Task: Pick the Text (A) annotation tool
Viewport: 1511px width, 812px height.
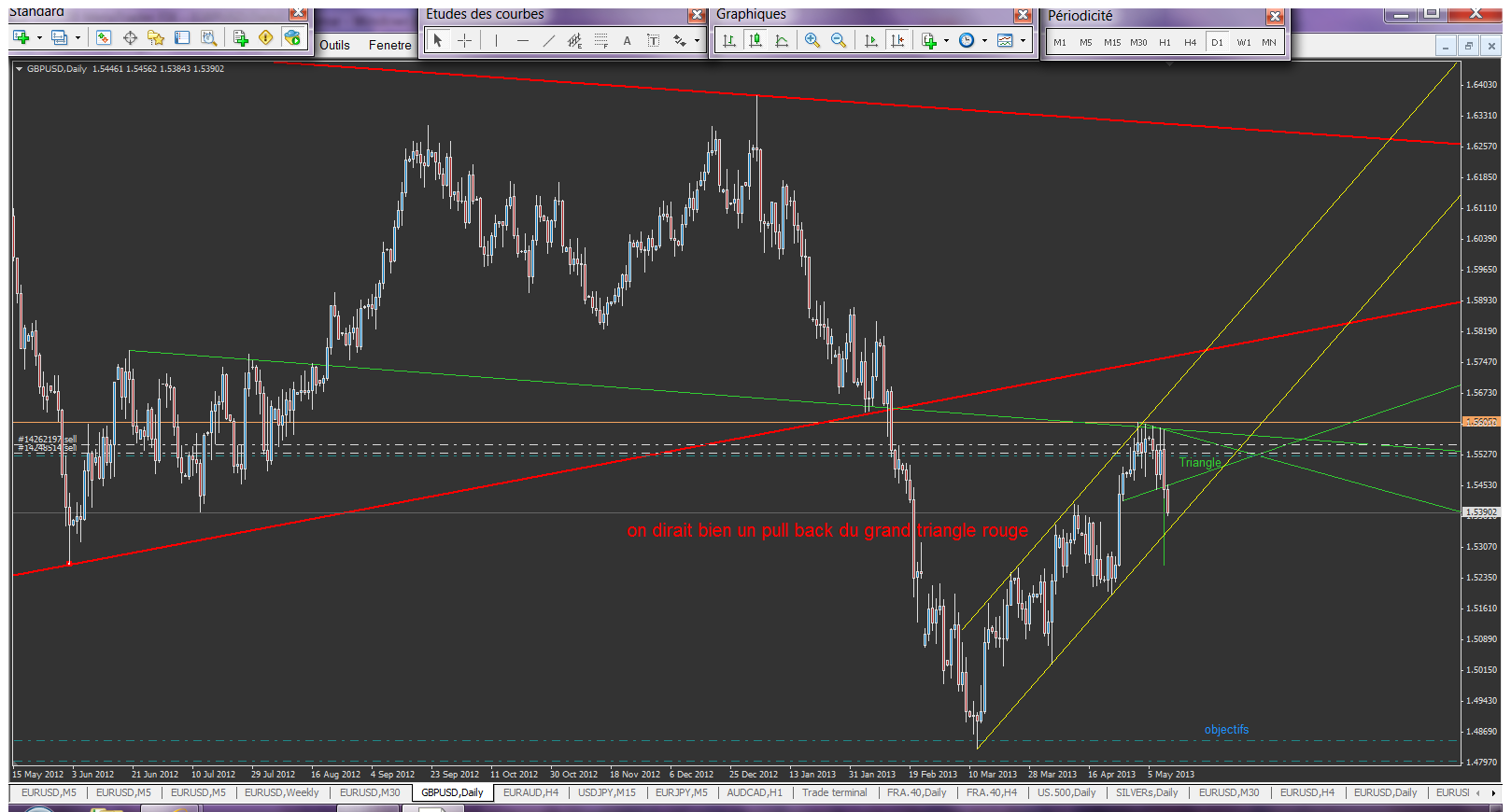Action: (x=627, y=40)
